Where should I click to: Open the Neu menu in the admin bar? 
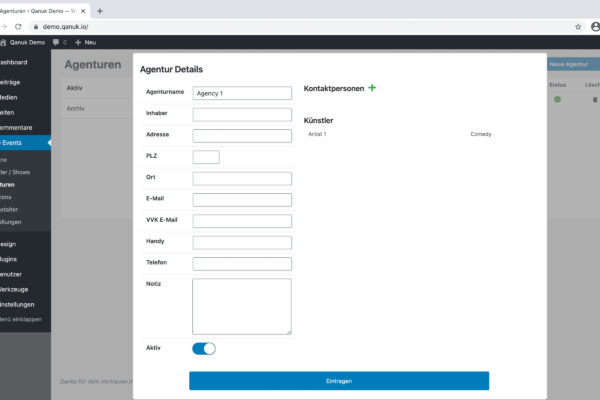(x=86, y=42)
